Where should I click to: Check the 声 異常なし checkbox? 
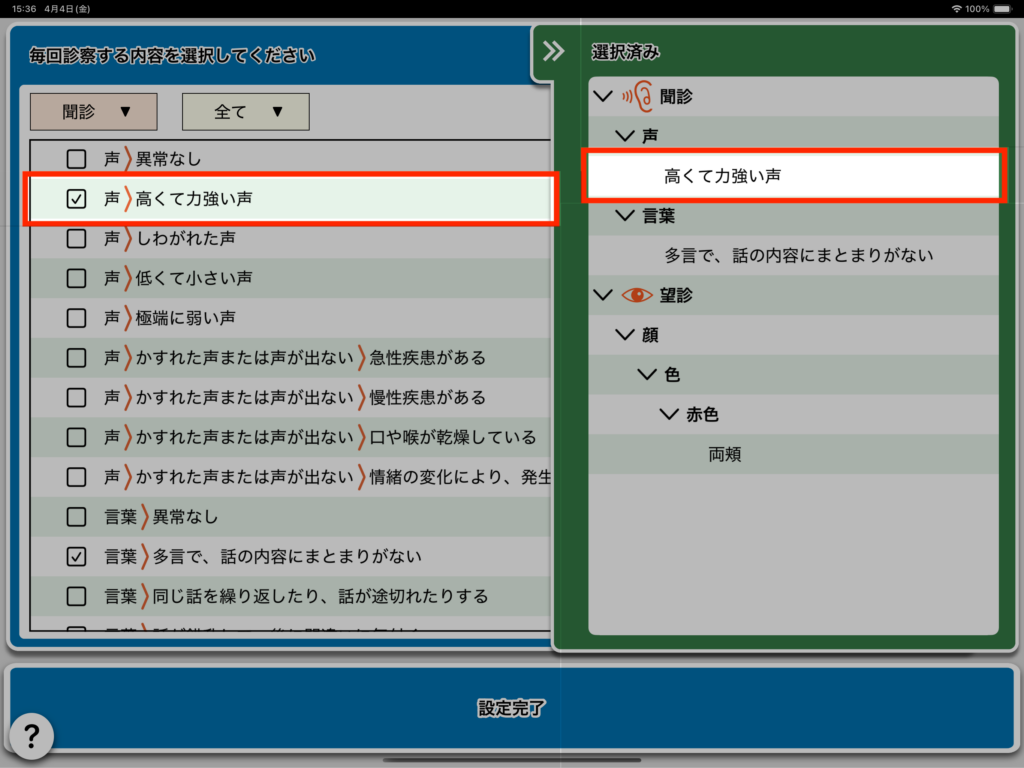point(76,158)
